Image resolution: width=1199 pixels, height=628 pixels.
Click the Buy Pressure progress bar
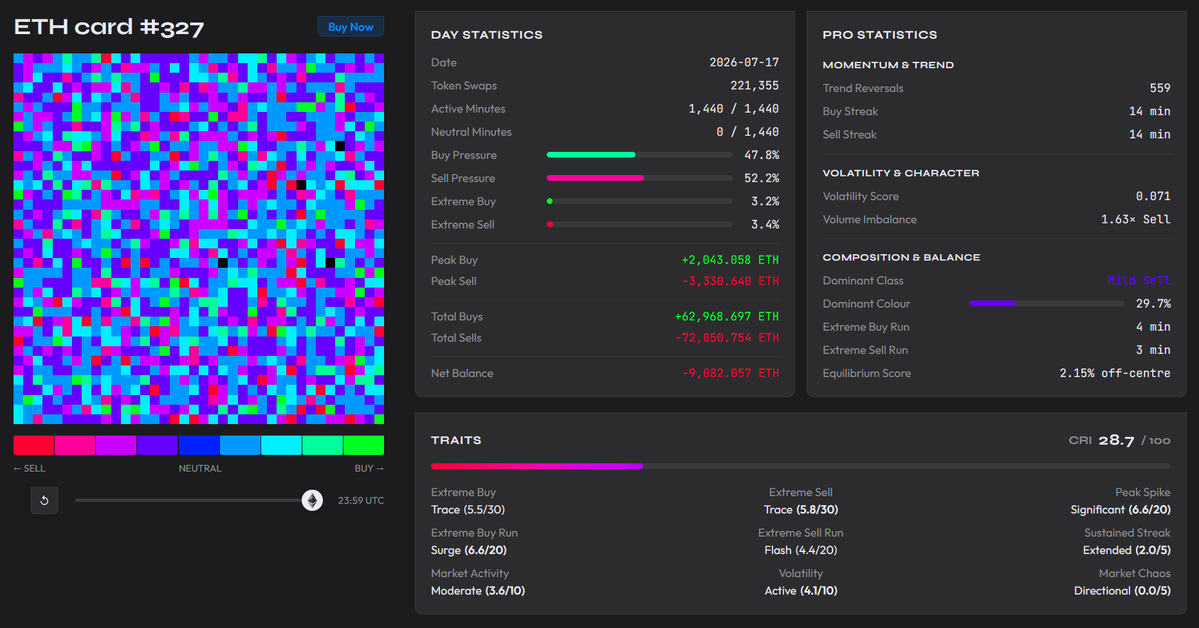[639, 155]
